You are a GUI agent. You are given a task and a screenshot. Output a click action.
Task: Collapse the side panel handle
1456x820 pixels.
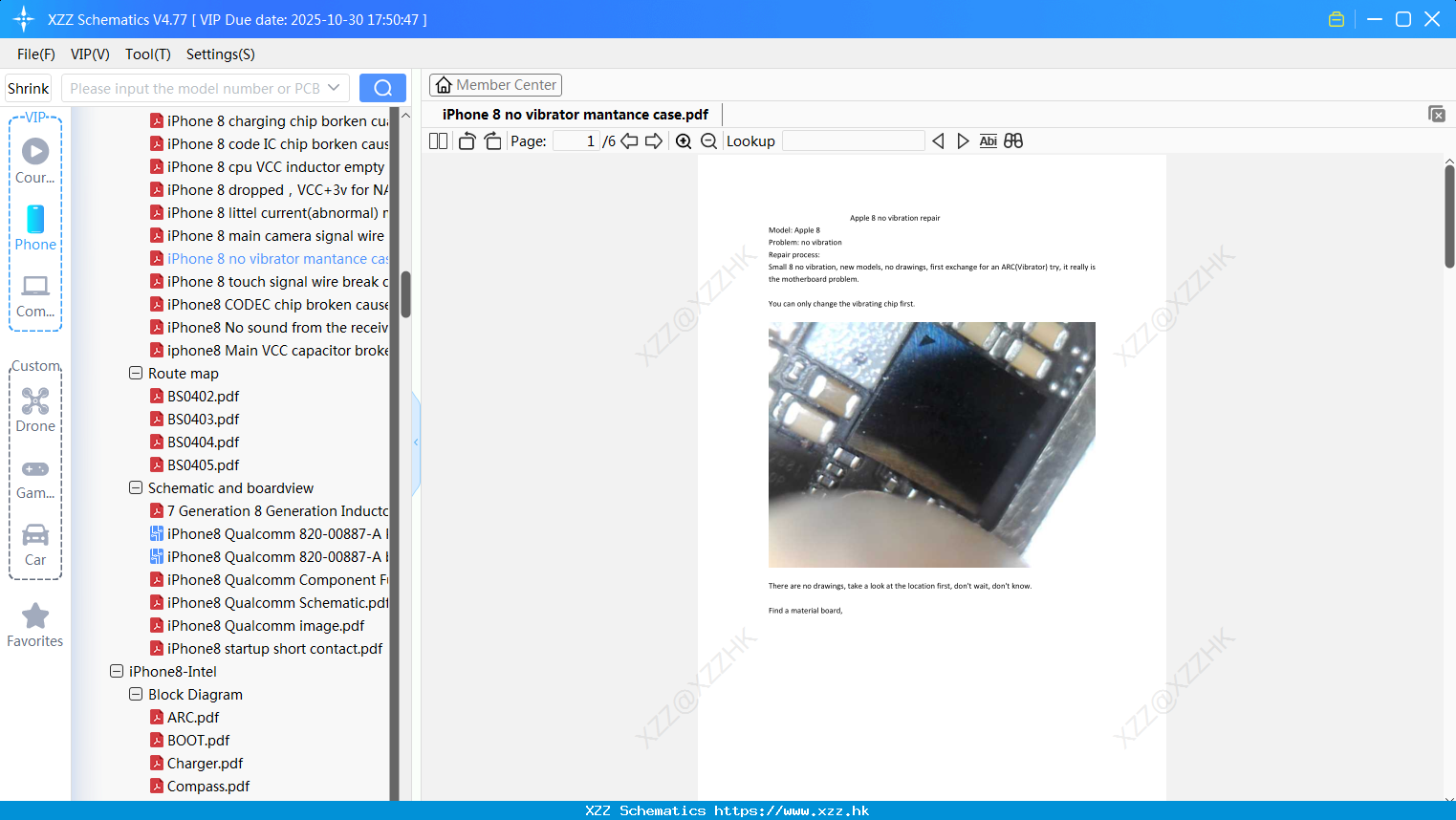tap(416, 442)
